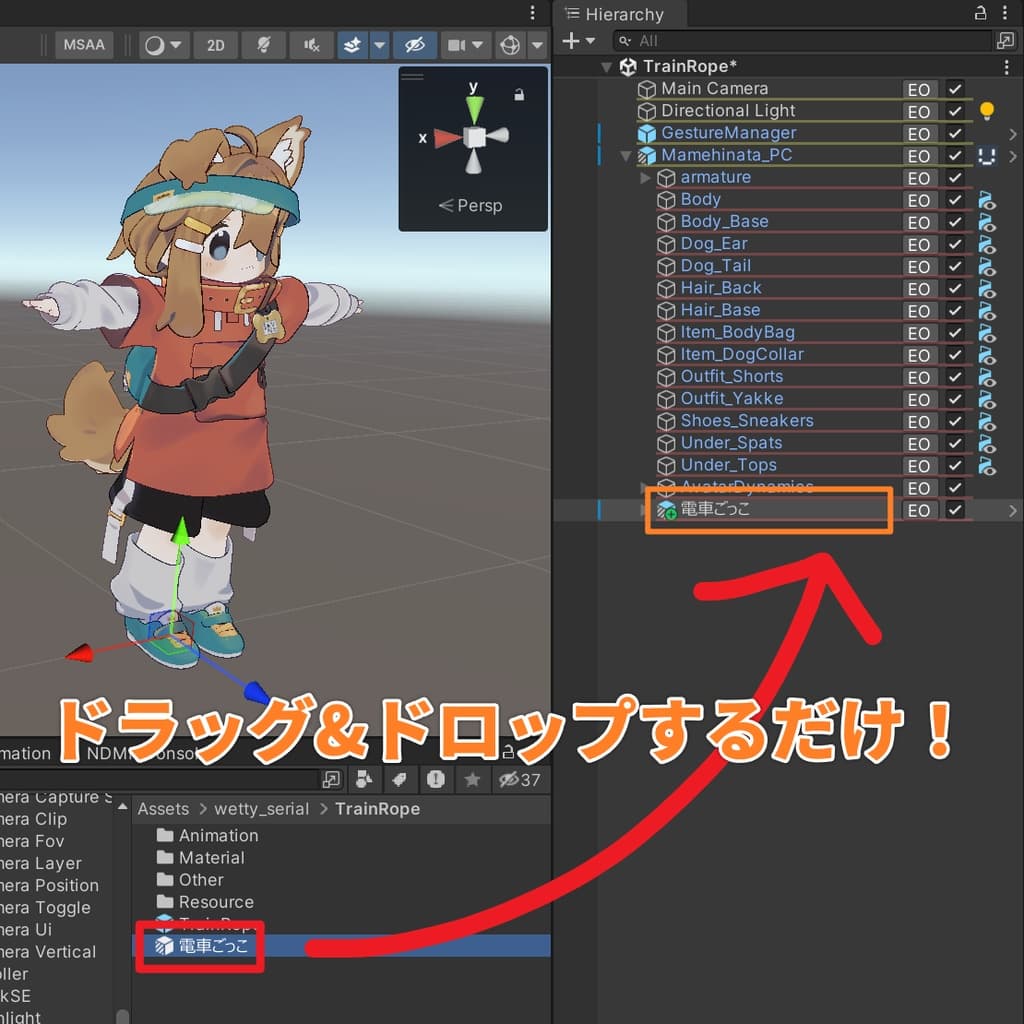This screenshot has width=1024, height=1024.
Task: Click Project folder tree scroll-up arrow
Action: click(x=122, y=807)
